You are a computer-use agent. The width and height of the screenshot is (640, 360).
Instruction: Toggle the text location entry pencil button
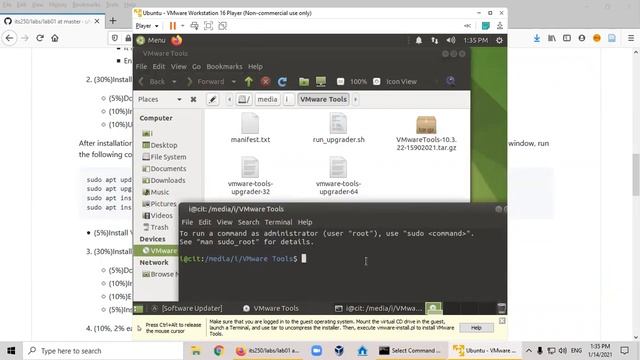pos(212,99)
